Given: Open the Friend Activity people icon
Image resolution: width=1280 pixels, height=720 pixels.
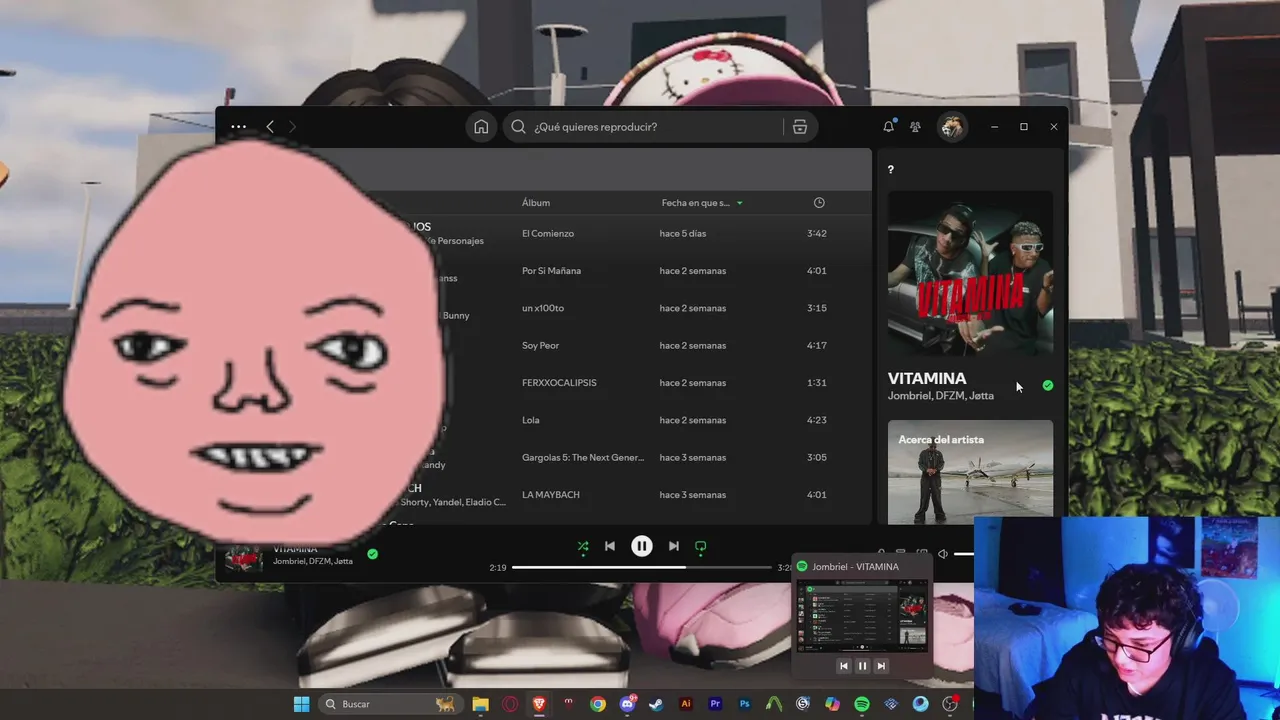Looking at the screenshot, I should coord(915,127).
